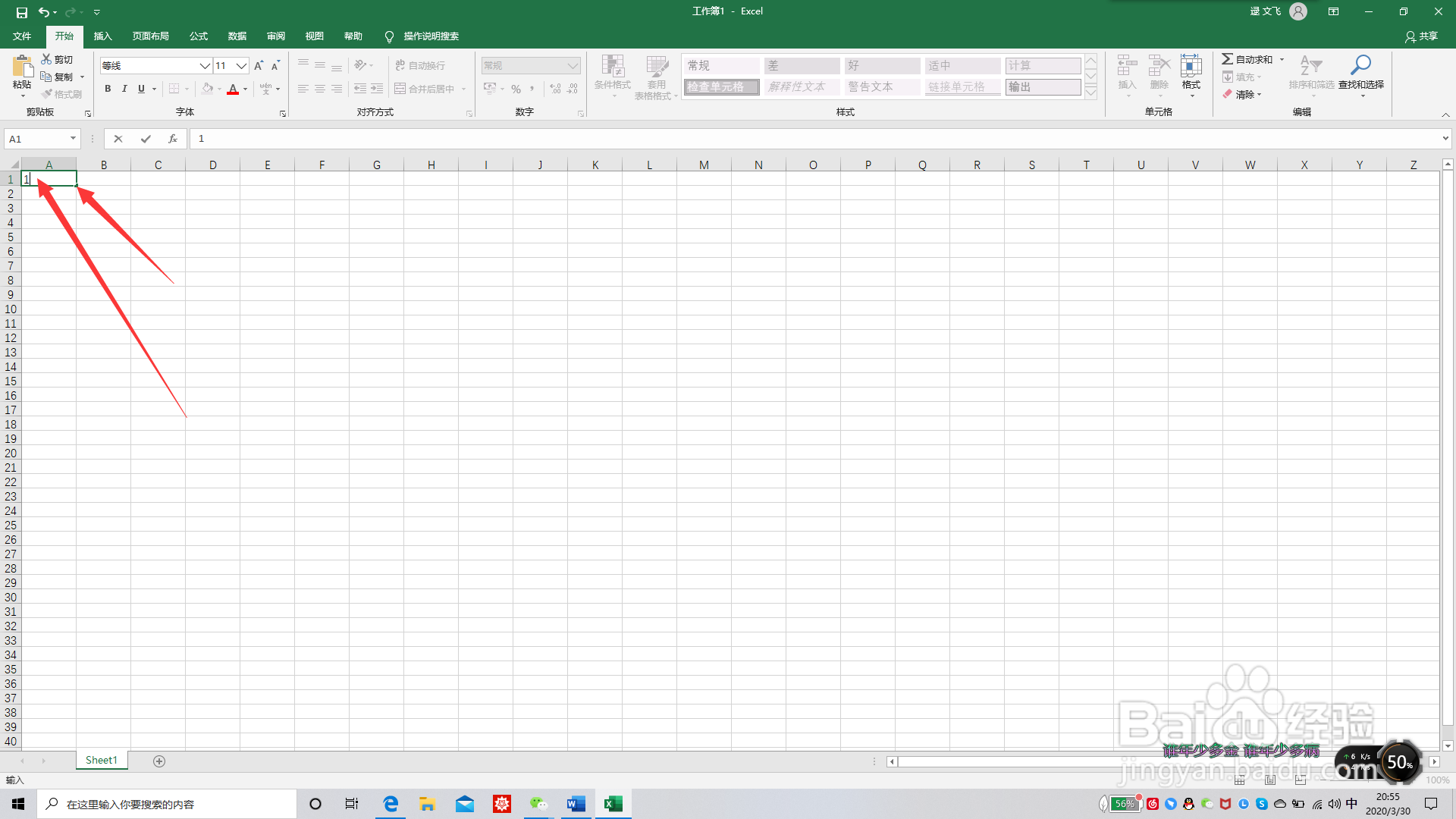Click the Paste clipboard icon
The image size is (1456, 819).
click(x=22, y=67)
